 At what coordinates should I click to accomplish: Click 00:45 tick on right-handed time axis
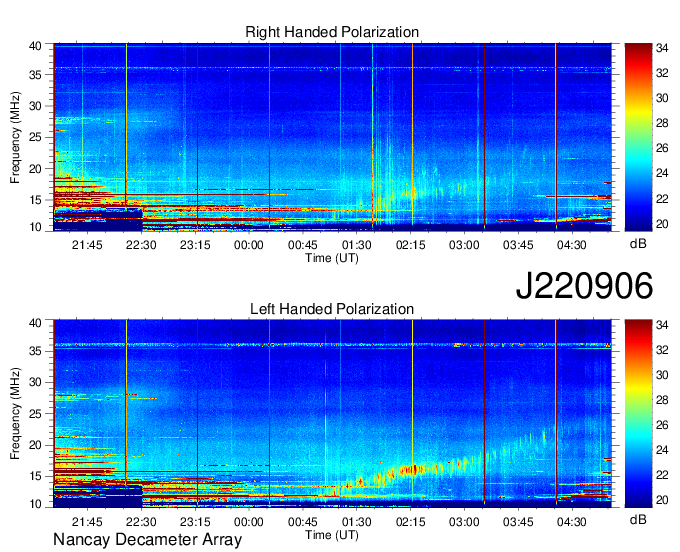coord(303,245)
